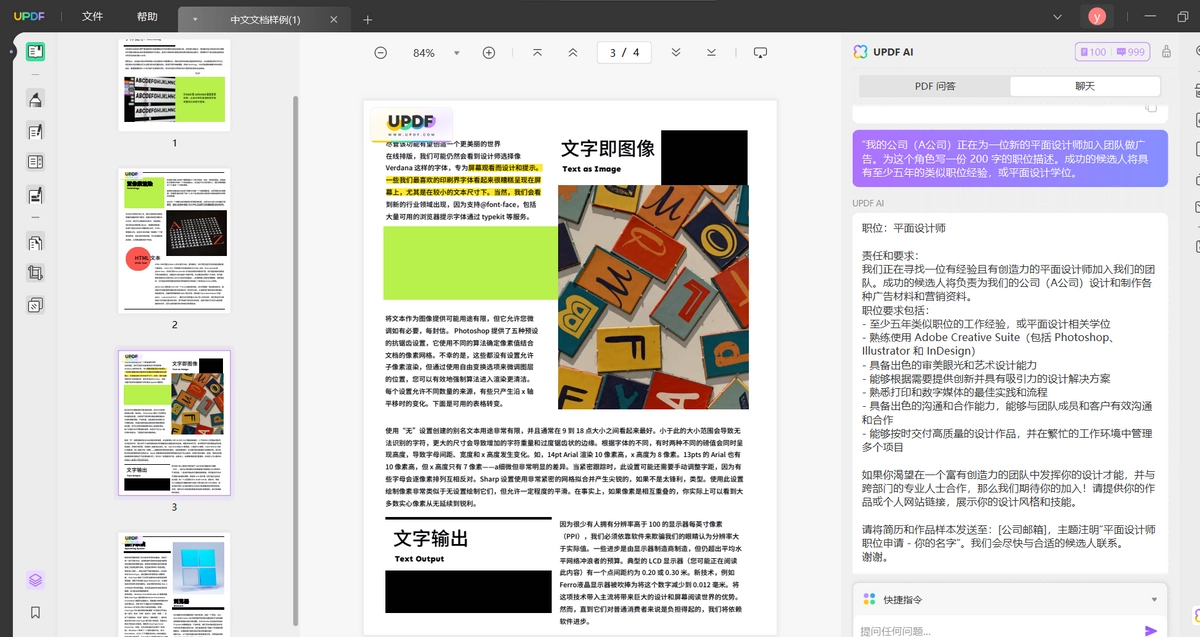Select page 4 thumbnail
1200x637 pixels.
174,585
